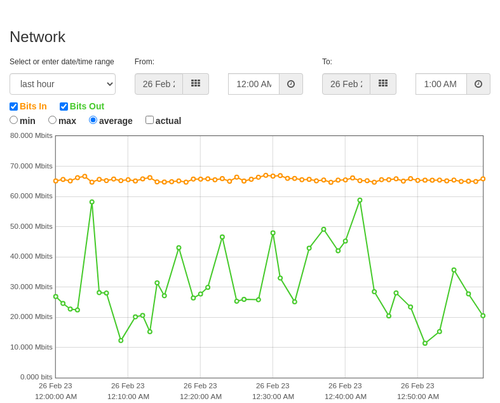Click the From time field 12:00 AM
The width and height of the screenshot is (500, 403).
tap(254, 84)
